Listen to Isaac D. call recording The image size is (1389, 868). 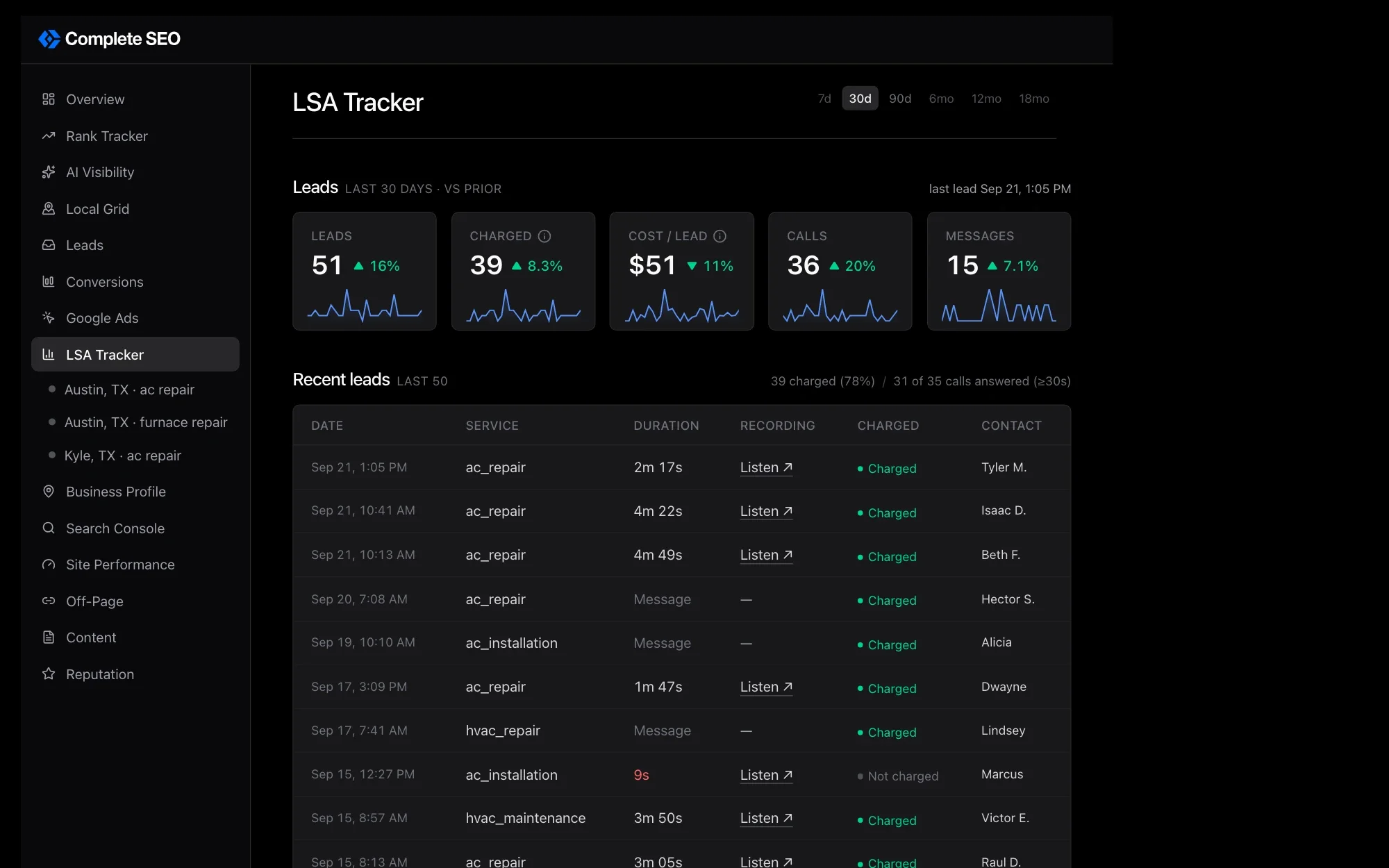pos(766,511)
